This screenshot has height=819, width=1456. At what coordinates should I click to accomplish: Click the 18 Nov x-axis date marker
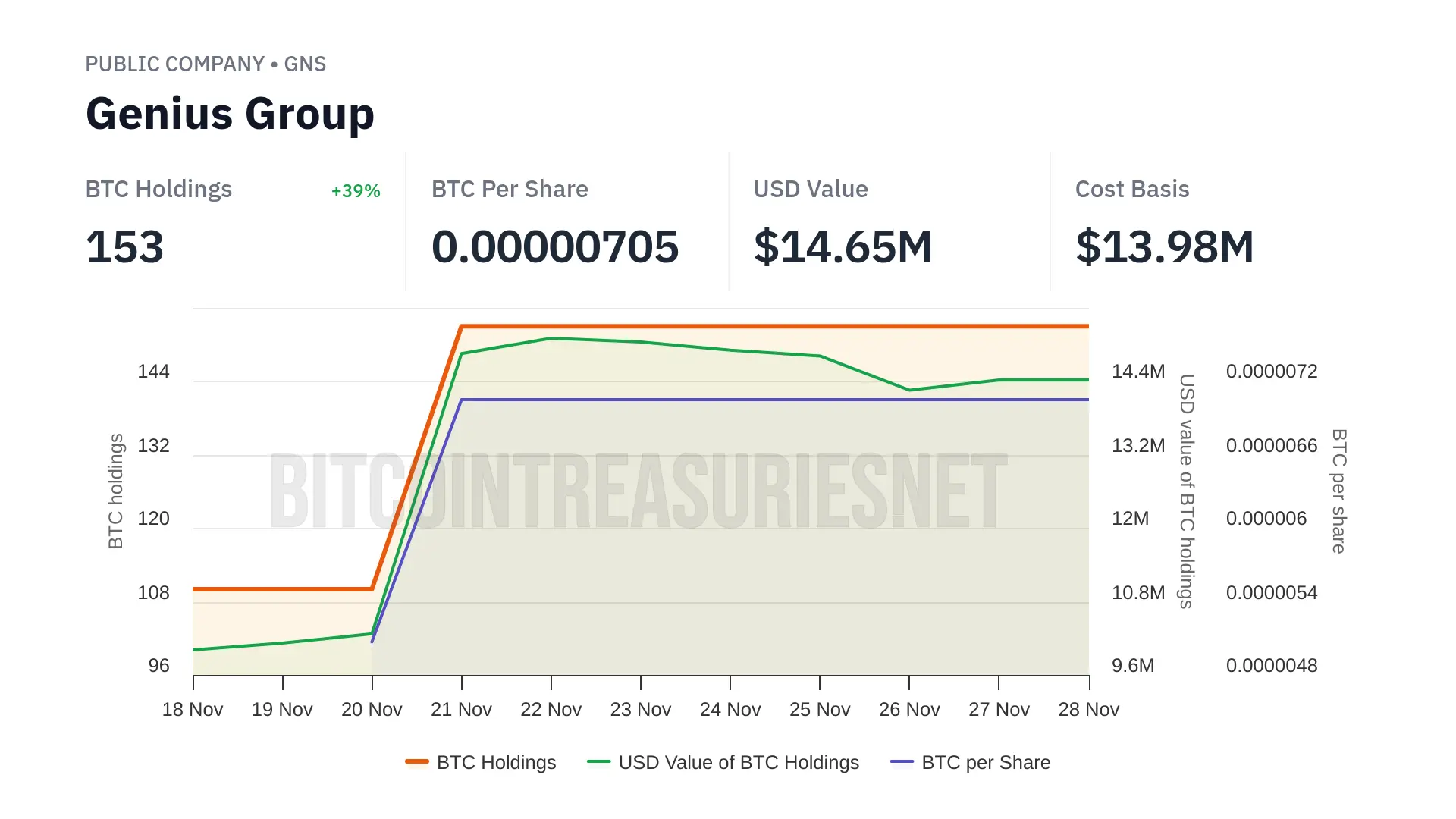click(193, 709)
